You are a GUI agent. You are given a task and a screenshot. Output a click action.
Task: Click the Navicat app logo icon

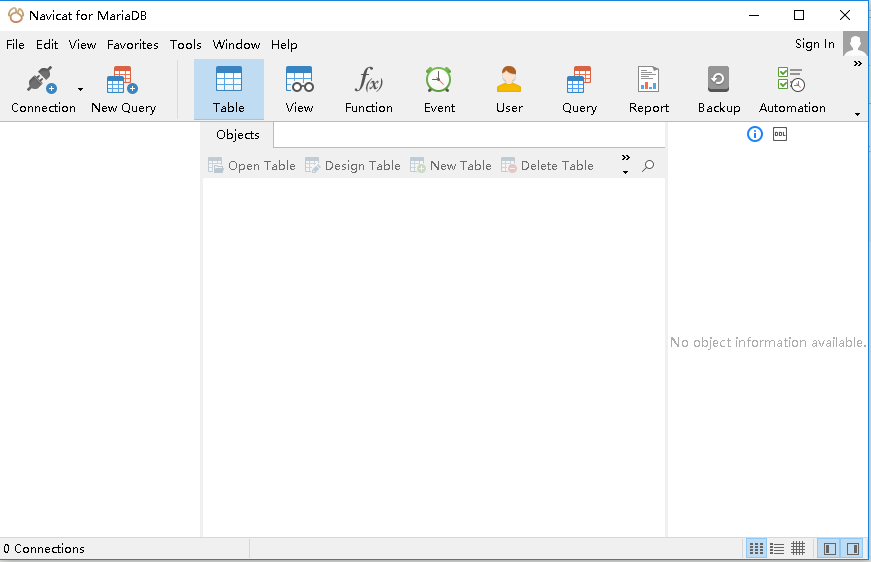click(16, 15)
